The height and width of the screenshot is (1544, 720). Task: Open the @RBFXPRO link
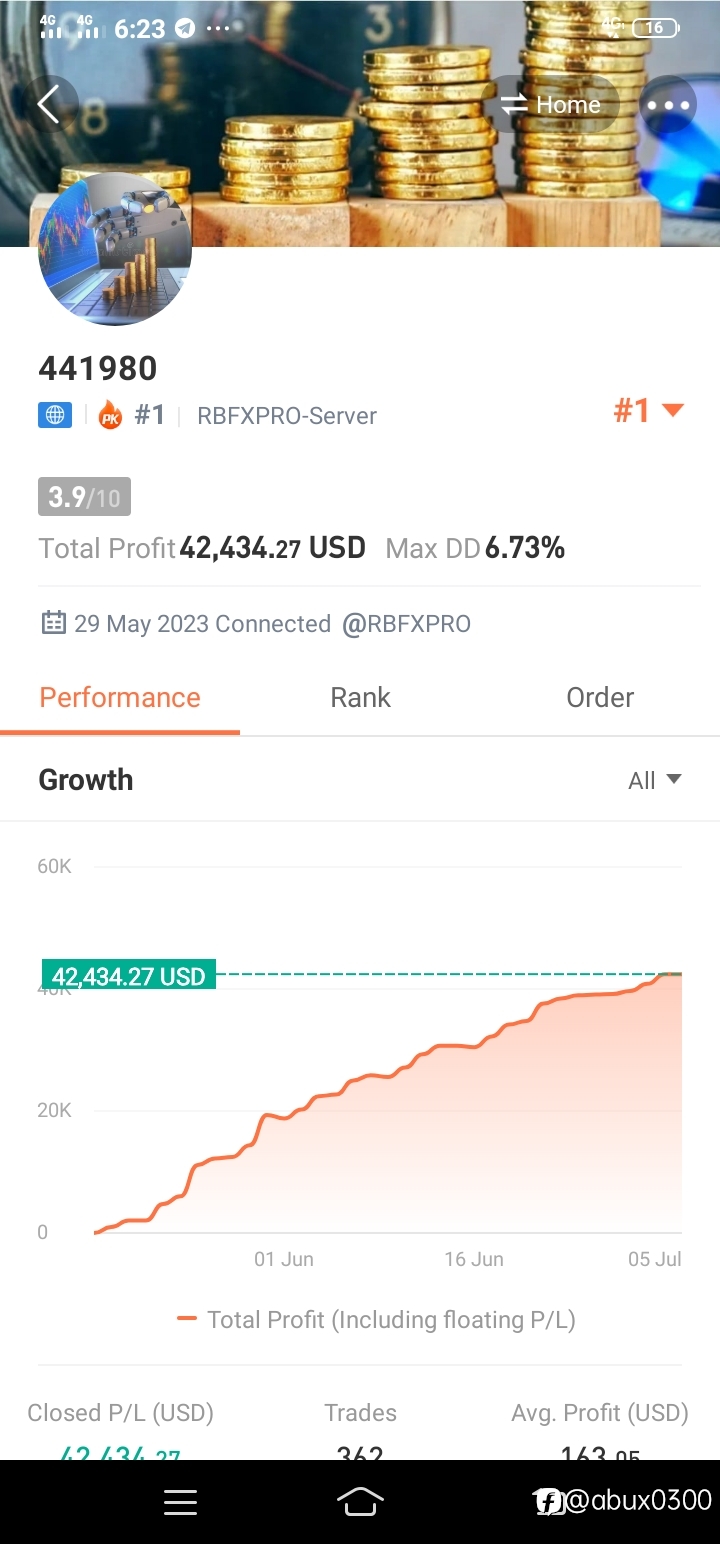click(x=406, y=624)
